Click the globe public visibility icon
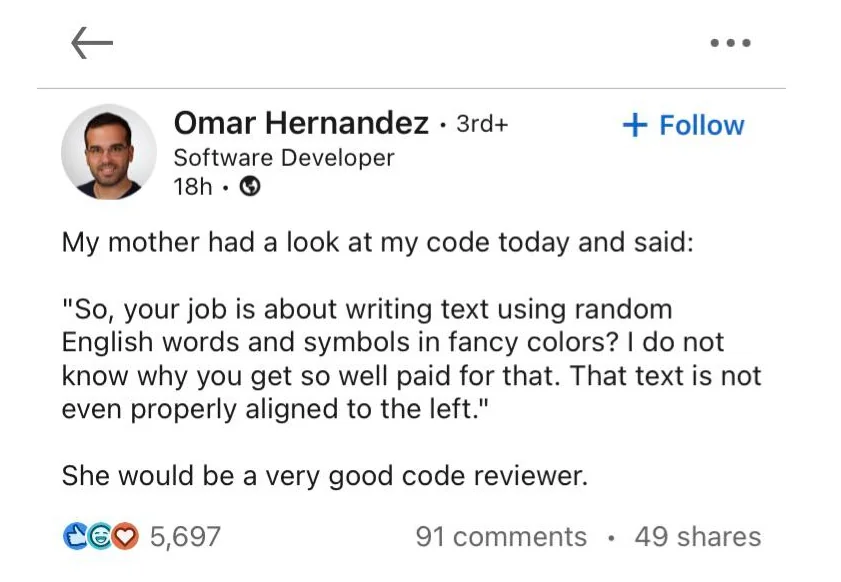The height and width of the screenshot is (582, 841). (x=249, y=187)
